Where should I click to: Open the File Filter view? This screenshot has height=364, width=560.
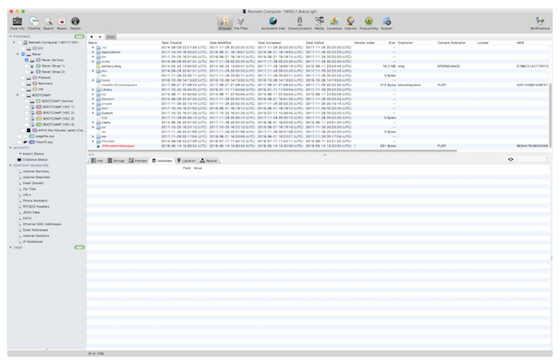pyautogui.click(x=241, y=23)
